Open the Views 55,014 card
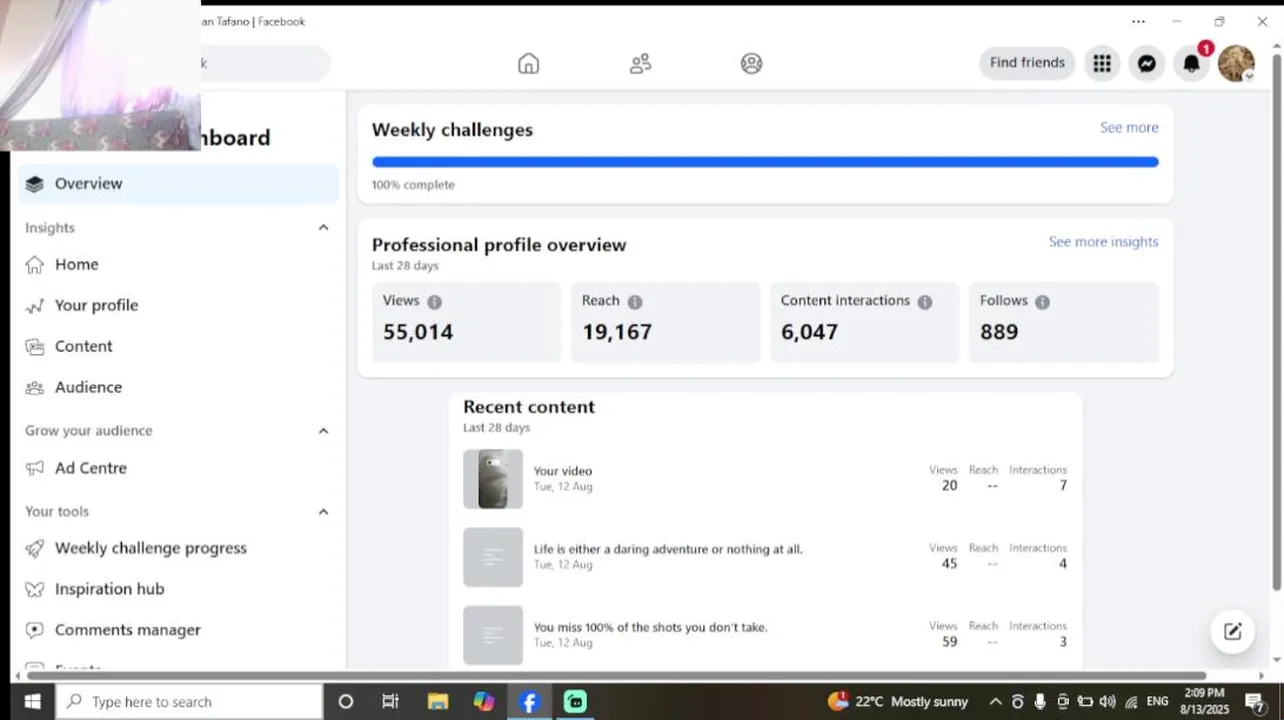 coord(466,322)
